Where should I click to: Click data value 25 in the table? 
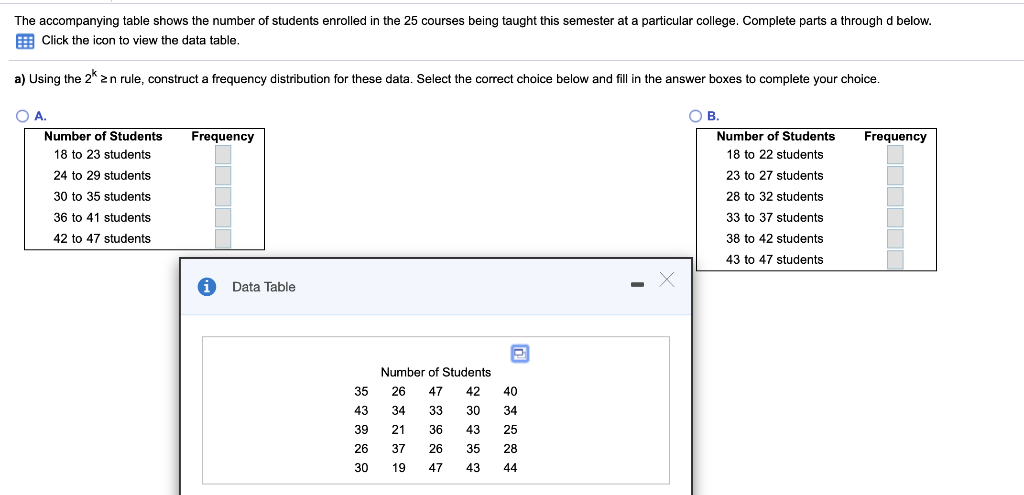(x=511, y=430)
